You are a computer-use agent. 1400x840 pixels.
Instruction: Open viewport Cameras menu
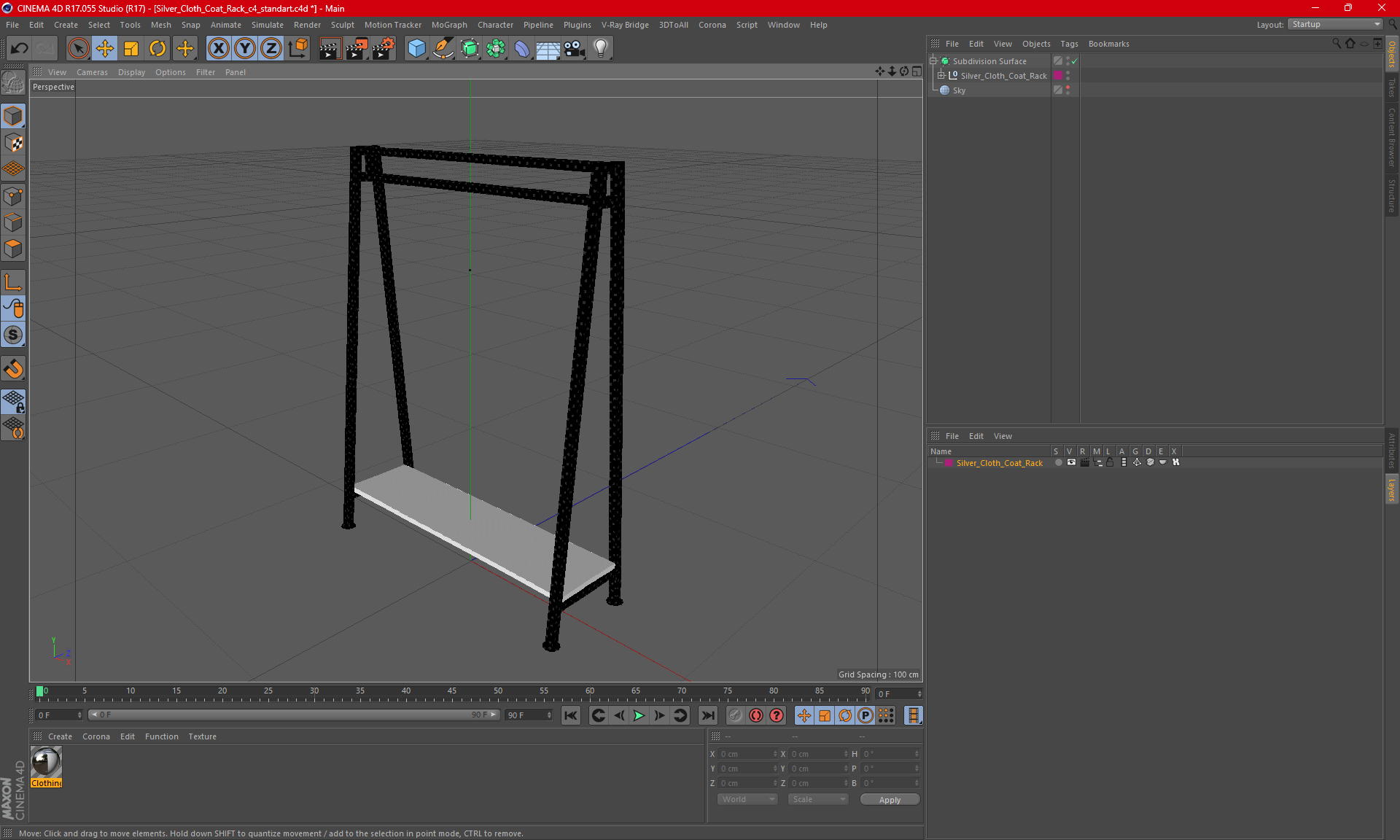point(92,72)
